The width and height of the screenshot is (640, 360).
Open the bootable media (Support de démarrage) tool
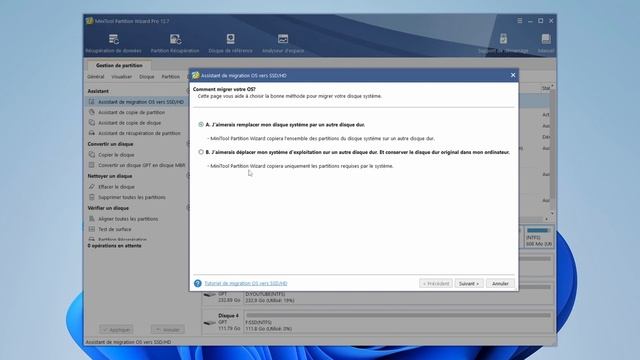coord(503,44)
